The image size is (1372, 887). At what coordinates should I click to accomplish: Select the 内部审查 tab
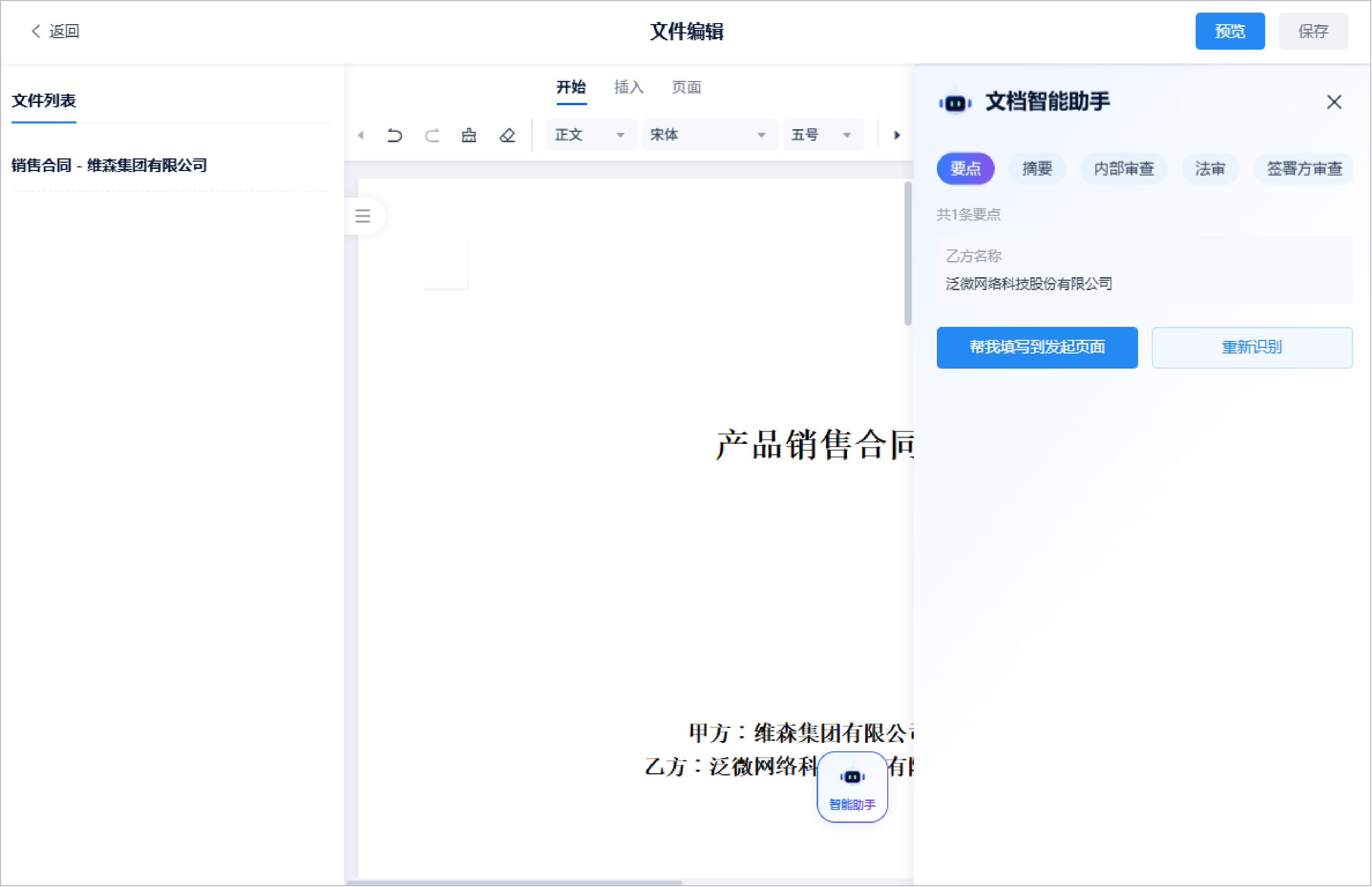[x=1123, y=169]
